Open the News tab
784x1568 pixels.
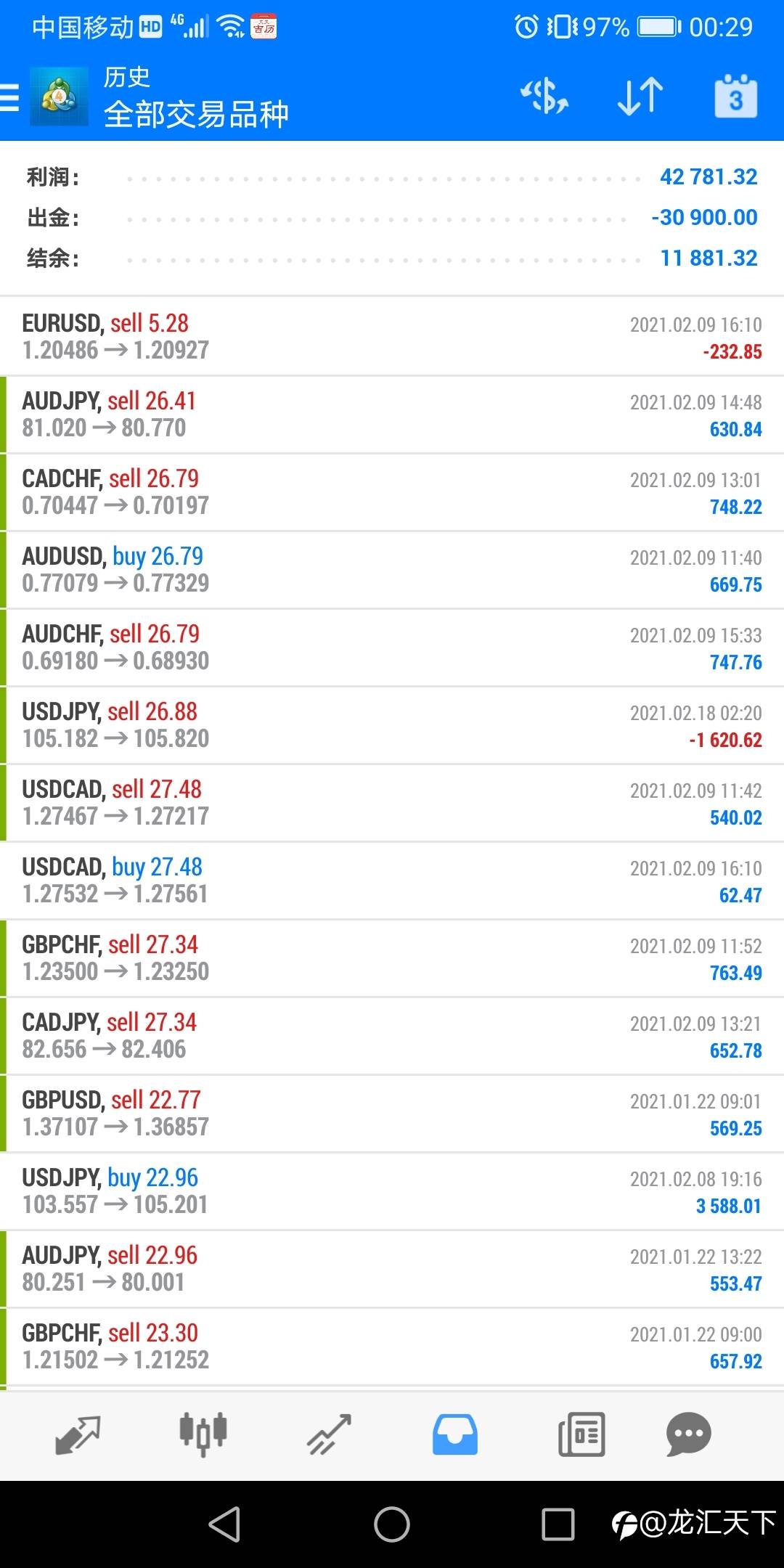pyautogui.click(x=581, y=1434)
